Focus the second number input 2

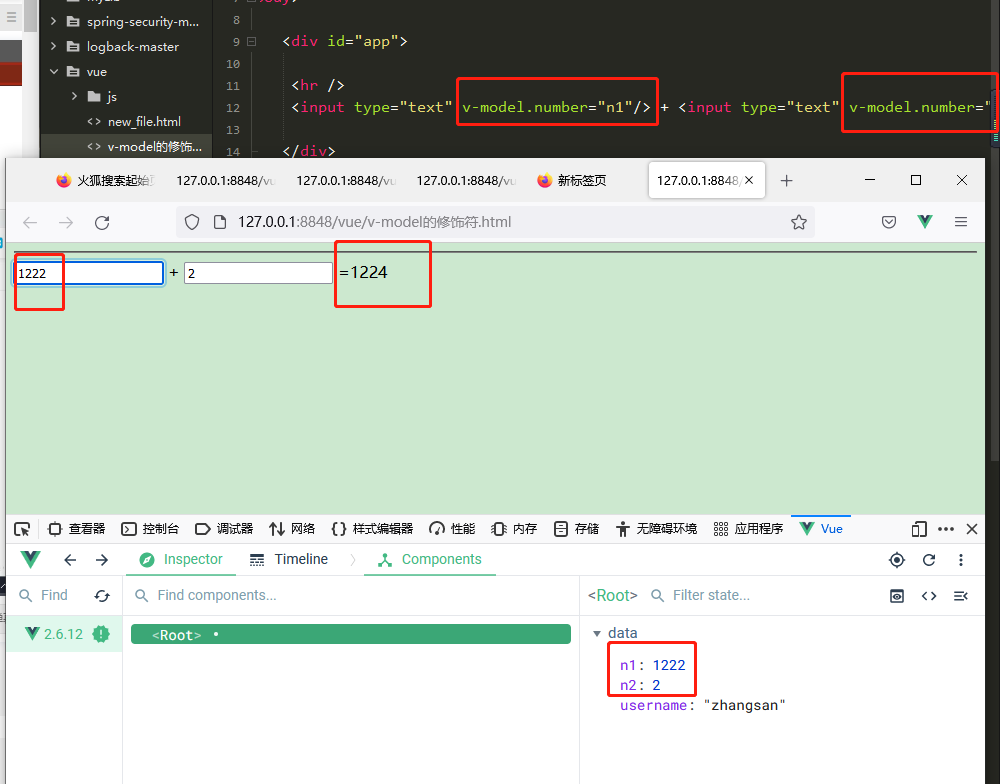pyautogui.click(x=258, y=273)
